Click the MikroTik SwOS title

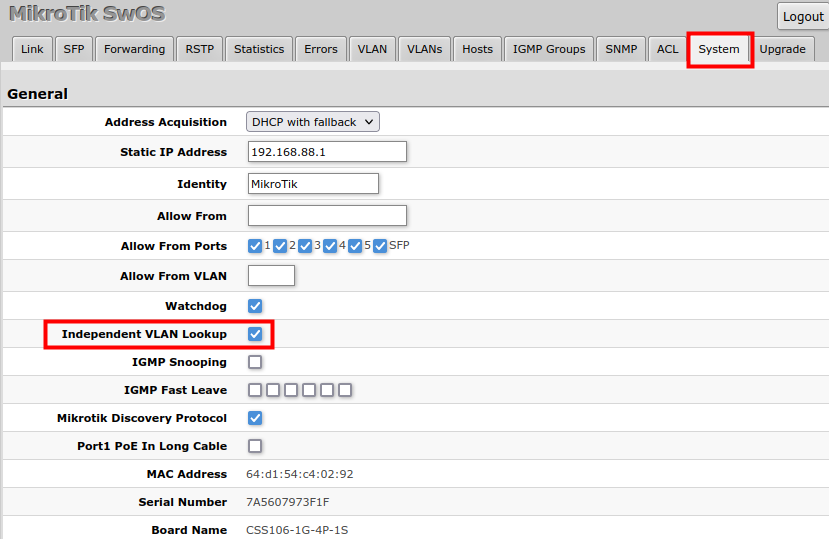87,13
